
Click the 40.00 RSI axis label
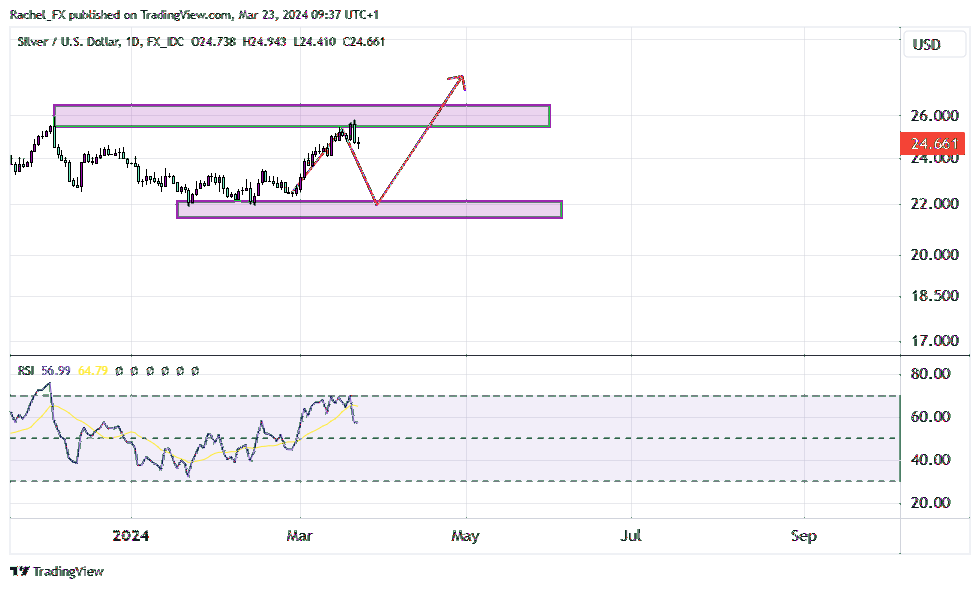tap(931, 460)
